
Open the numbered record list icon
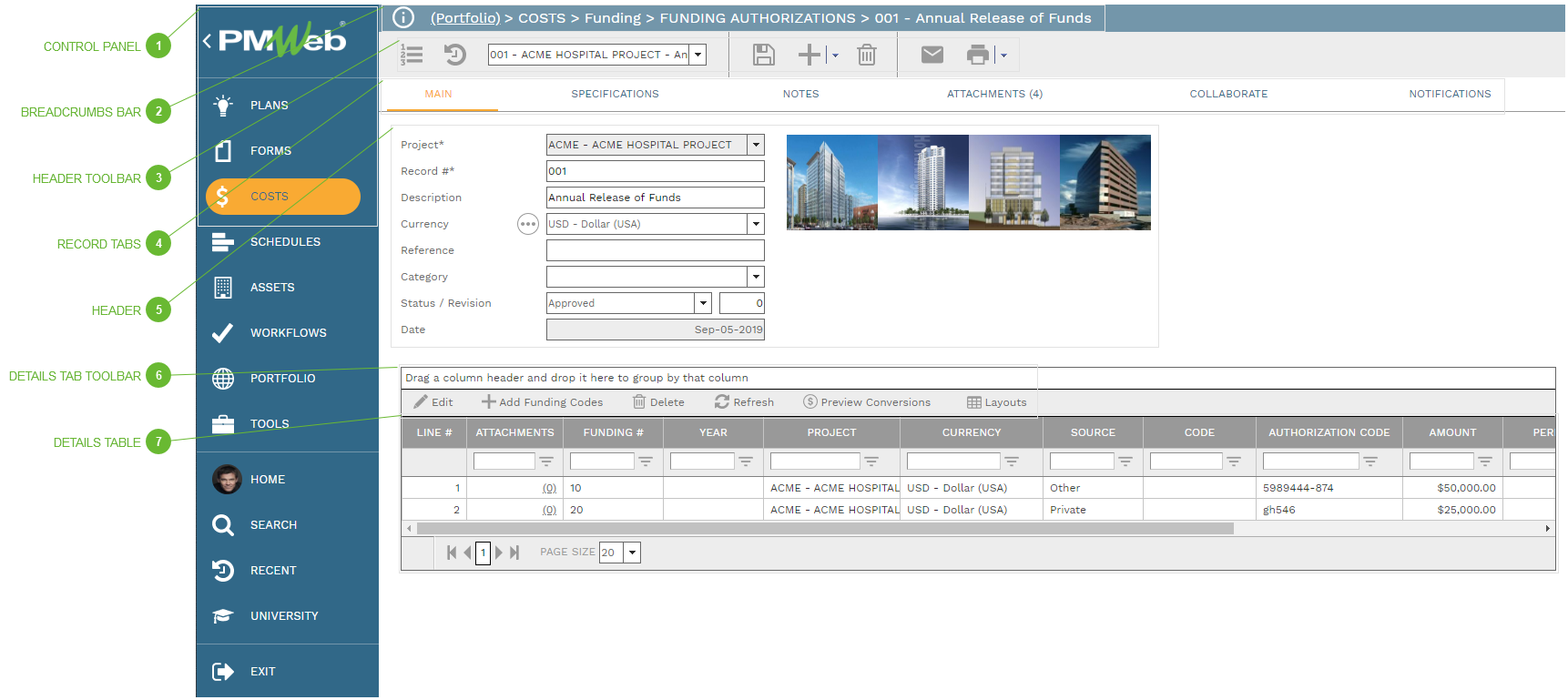412,55
